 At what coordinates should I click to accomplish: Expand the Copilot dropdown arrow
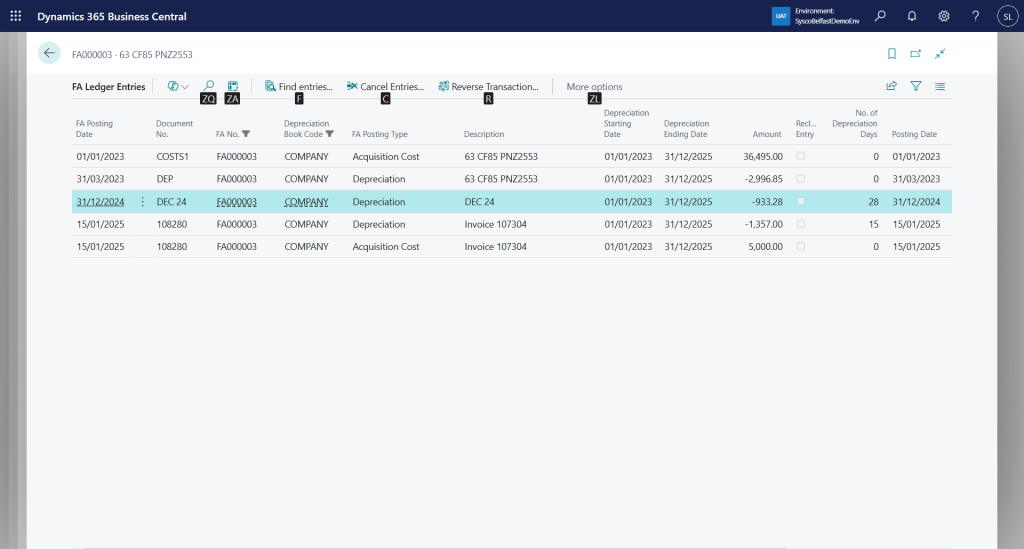tap(185, 88)
